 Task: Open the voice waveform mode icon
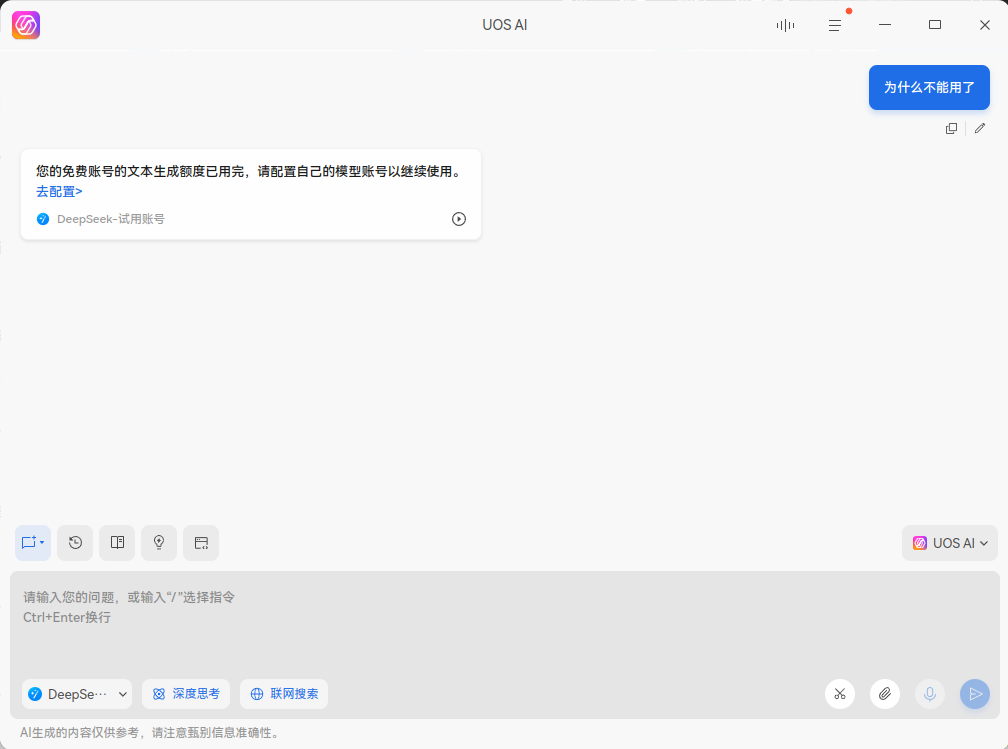click(785, 25)
